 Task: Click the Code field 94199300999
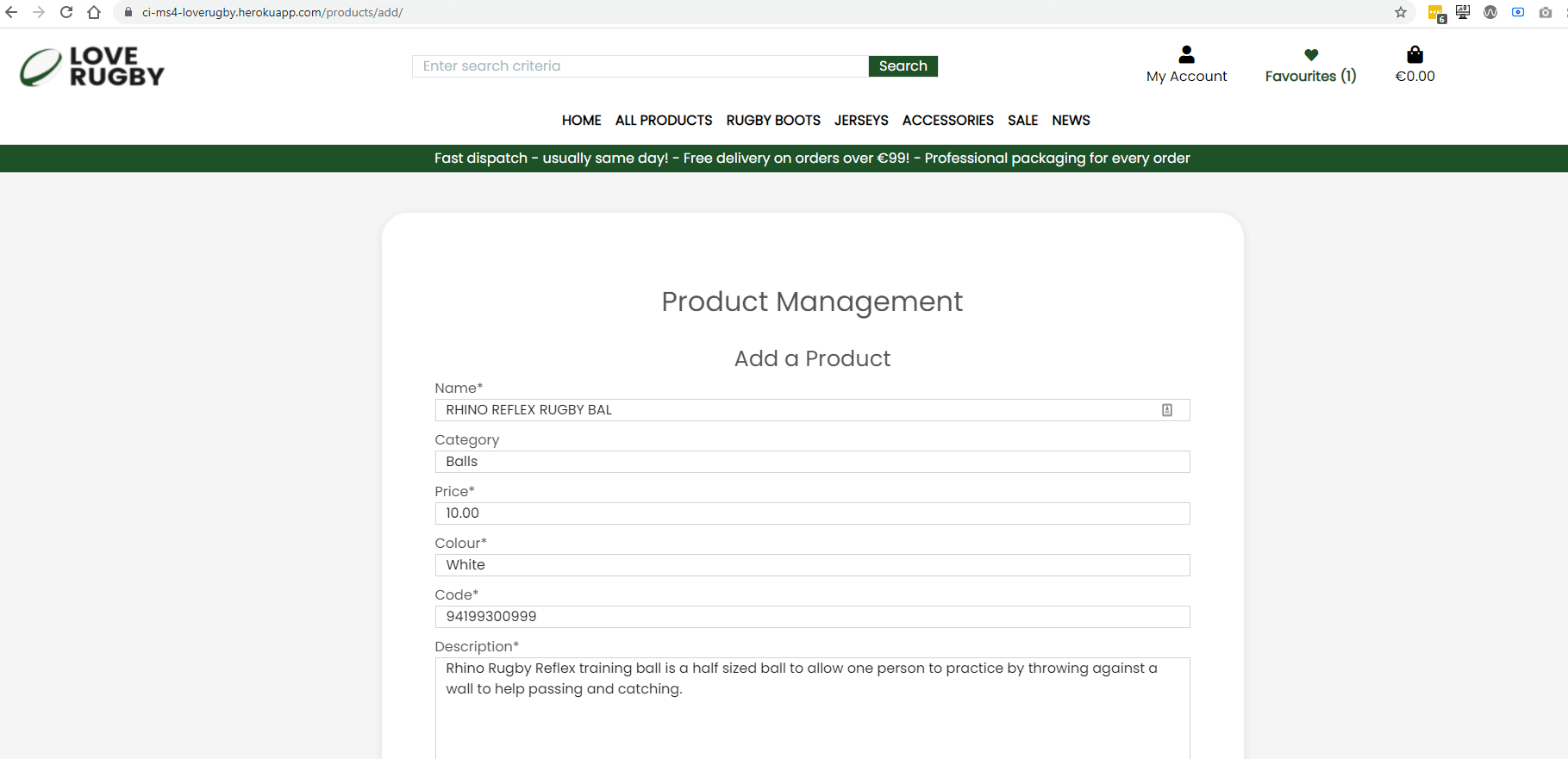812,617
